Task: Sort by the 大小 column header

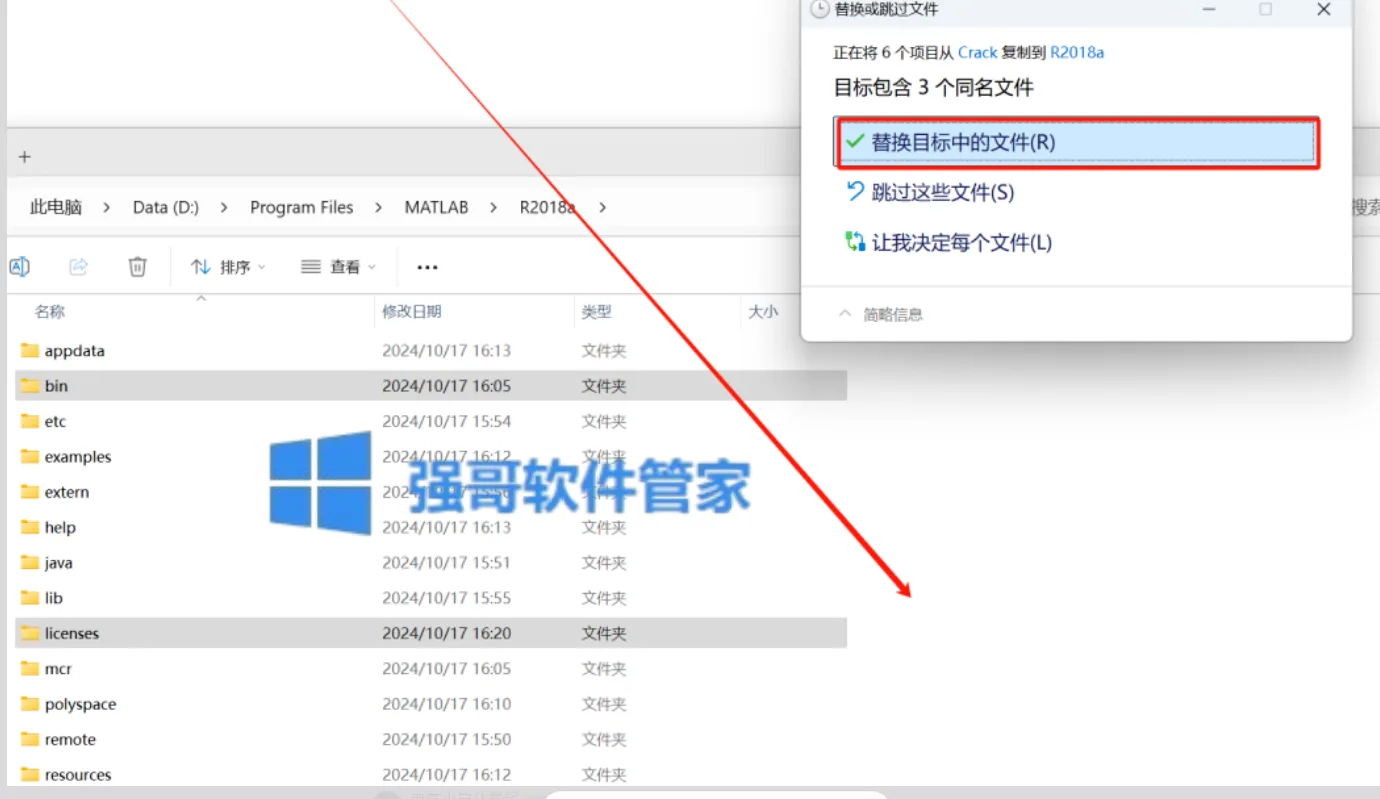Action: (763, 312)
